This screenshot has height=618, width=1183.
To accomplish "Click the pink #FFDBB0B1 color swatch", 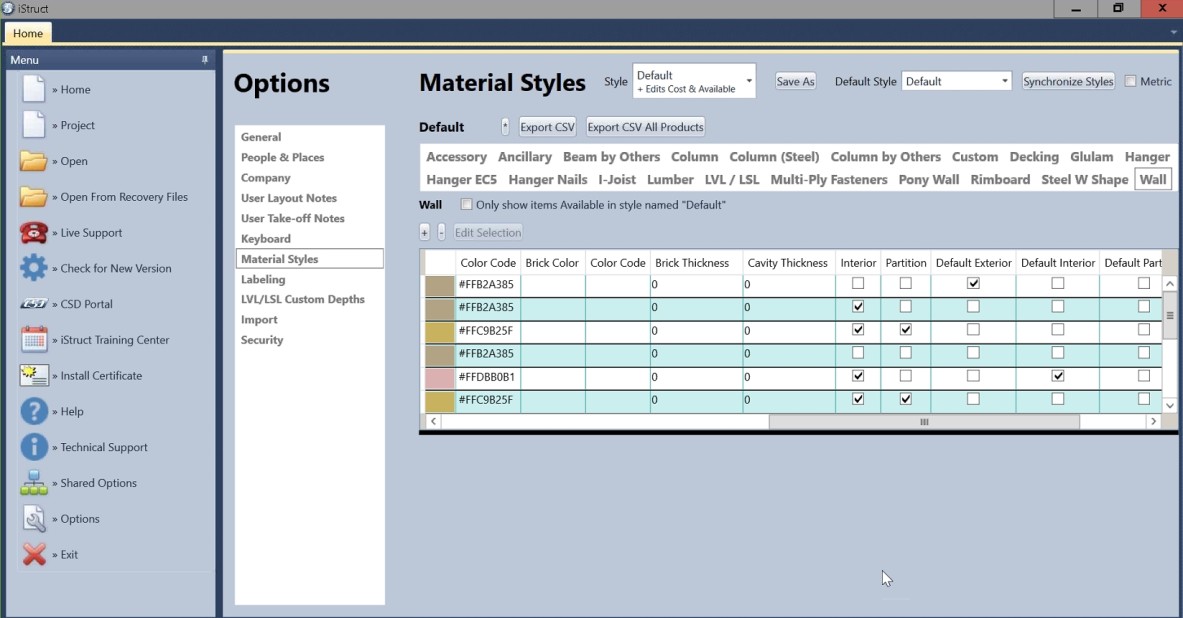I will pyautogui.click(x=439, y=377).
